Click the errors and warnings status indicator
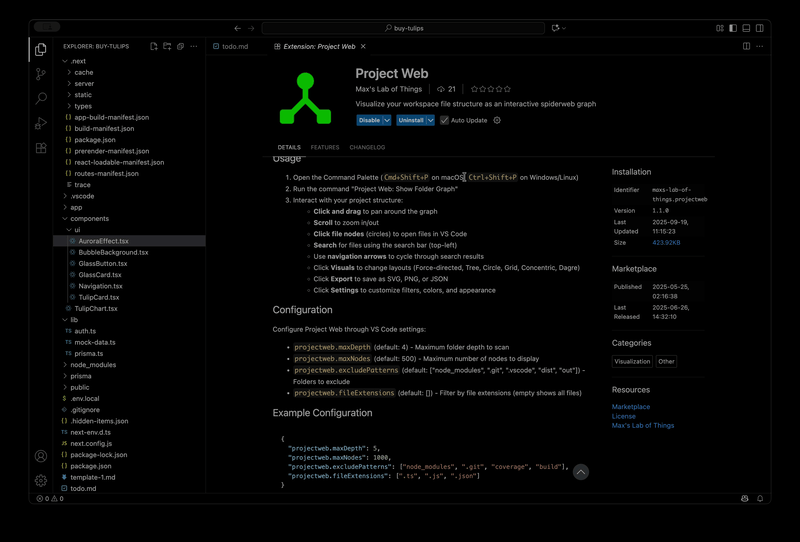 pyautogui.click(x=50, y=499)
